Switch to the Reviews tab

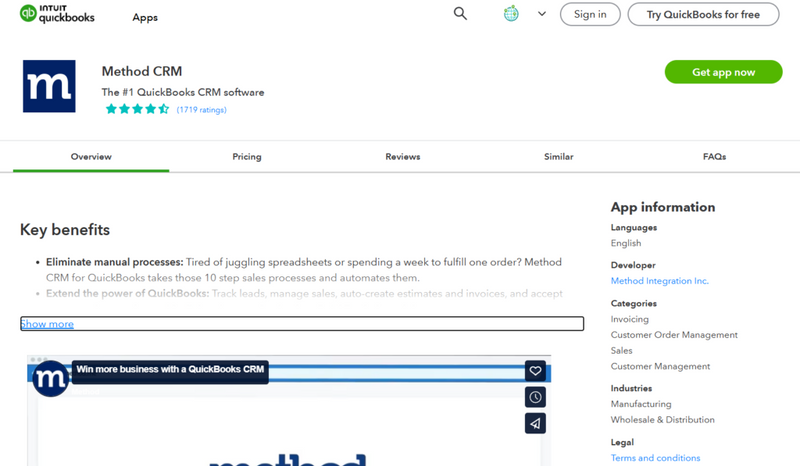click(x=403, y=157)
